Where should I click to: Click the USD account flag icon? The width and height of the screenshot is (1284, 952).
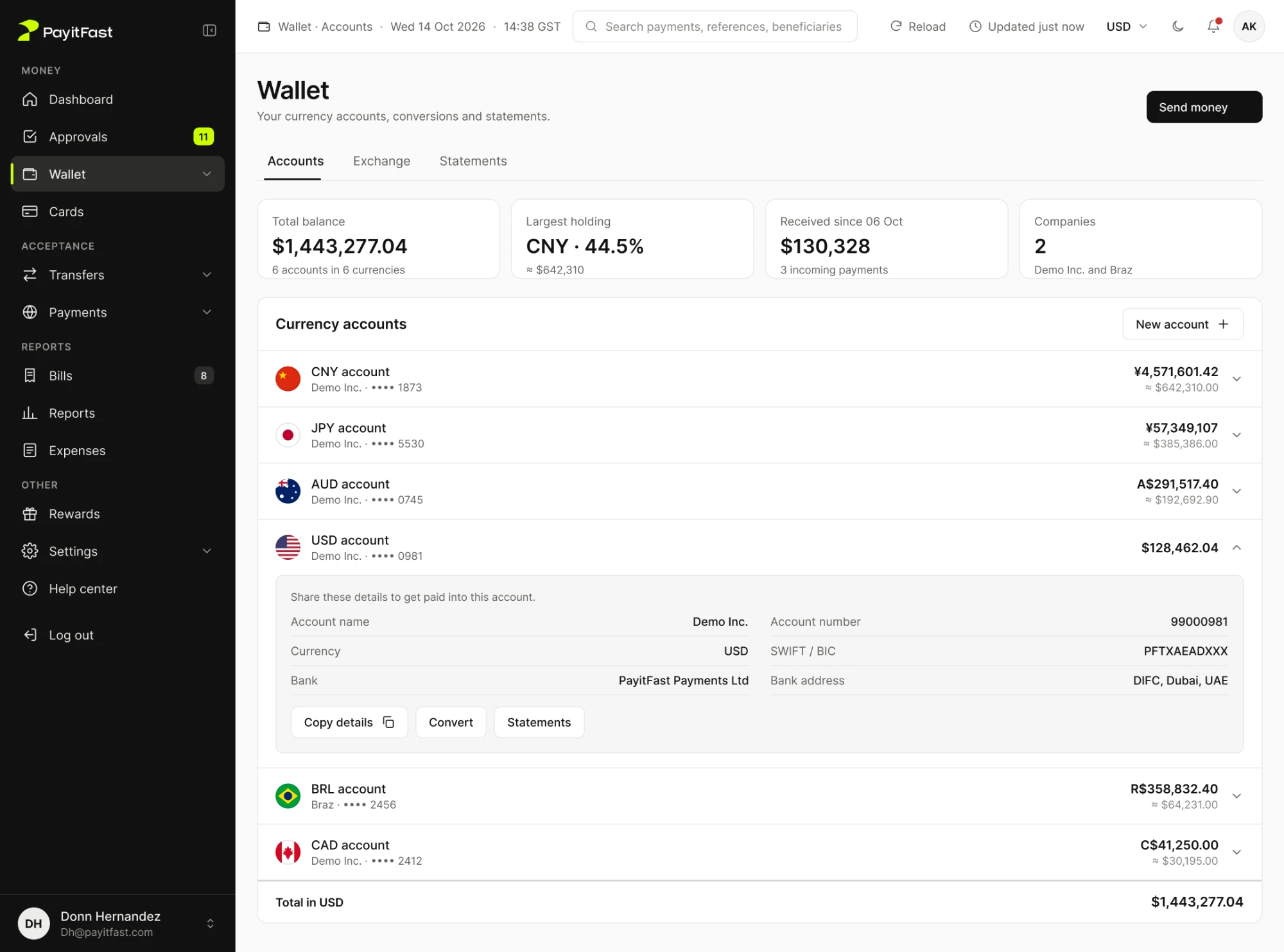click(x=288, y=547)
